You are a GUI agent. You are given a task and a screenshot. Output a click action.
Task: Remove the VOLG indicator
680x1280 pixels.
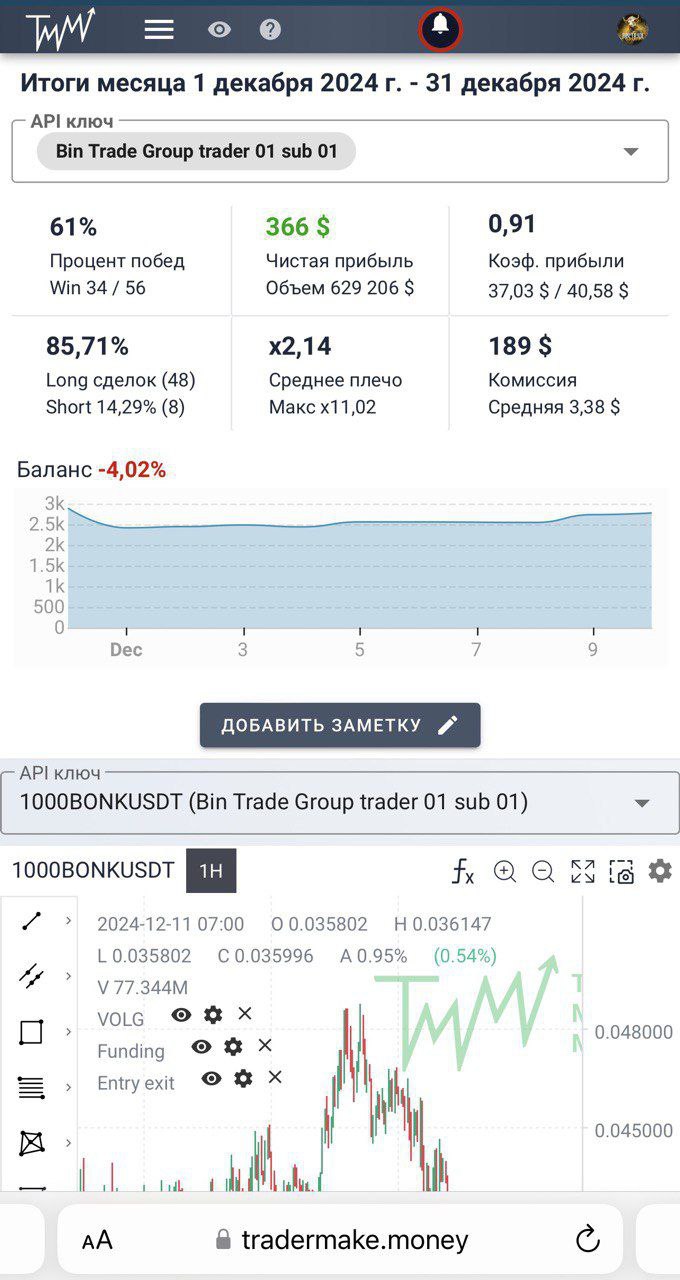coord(245,1014)
